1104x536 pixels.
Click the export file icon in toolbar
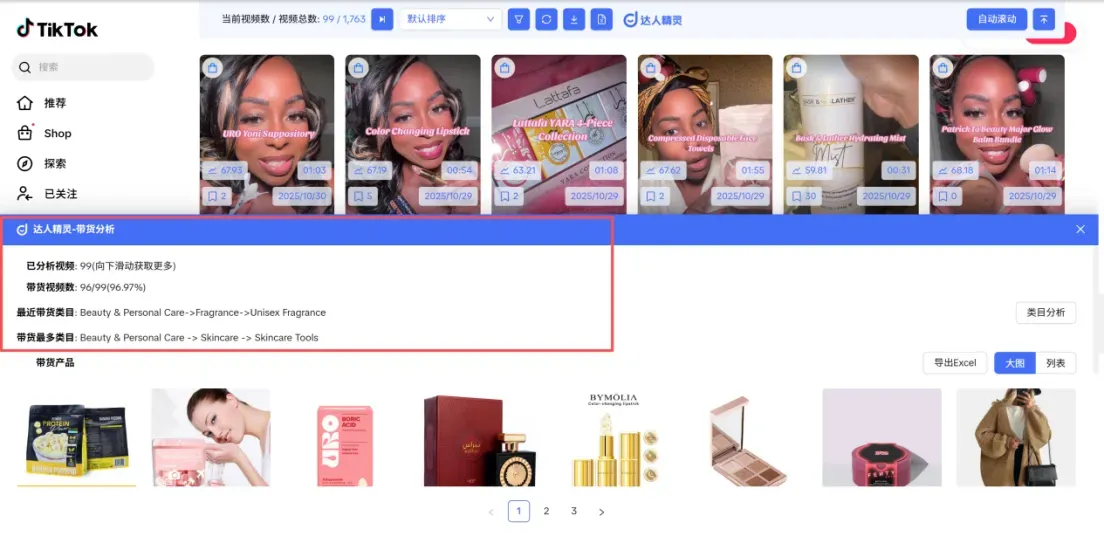point(601,19)
